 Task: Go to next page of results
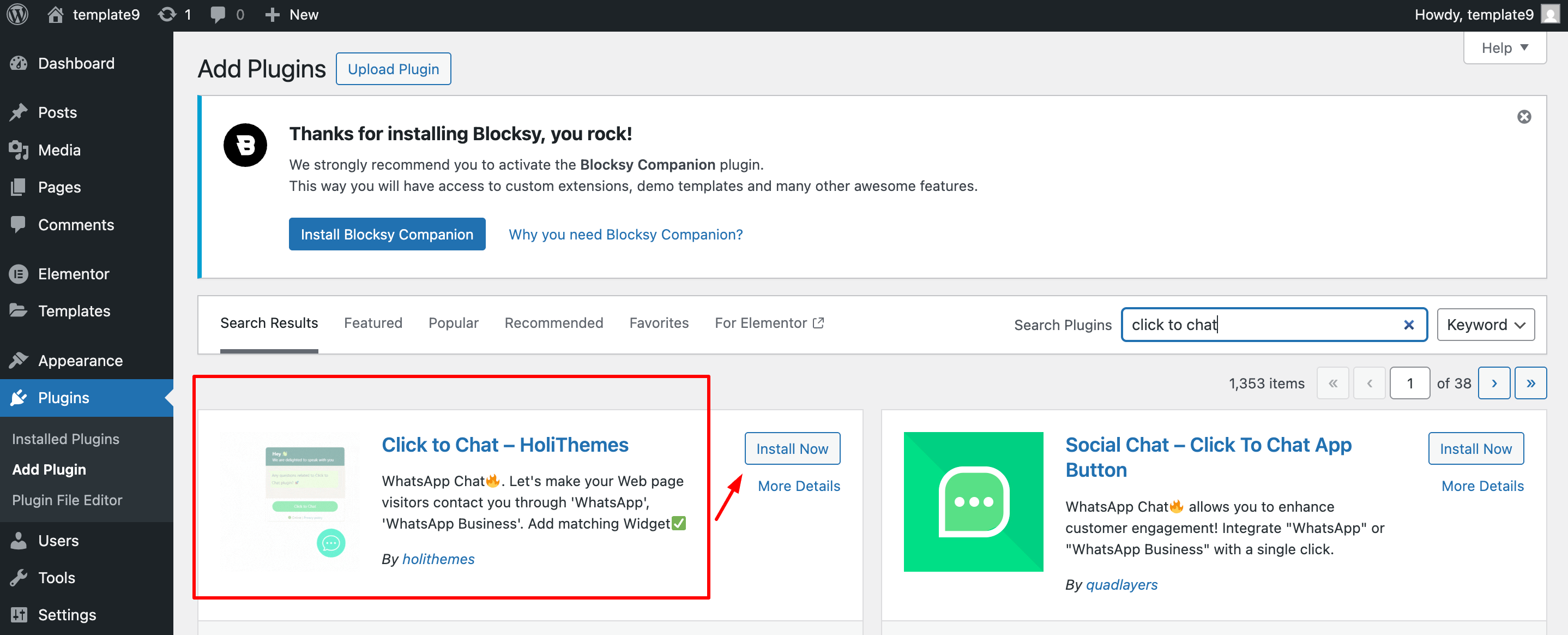(x=1493, y=384)
